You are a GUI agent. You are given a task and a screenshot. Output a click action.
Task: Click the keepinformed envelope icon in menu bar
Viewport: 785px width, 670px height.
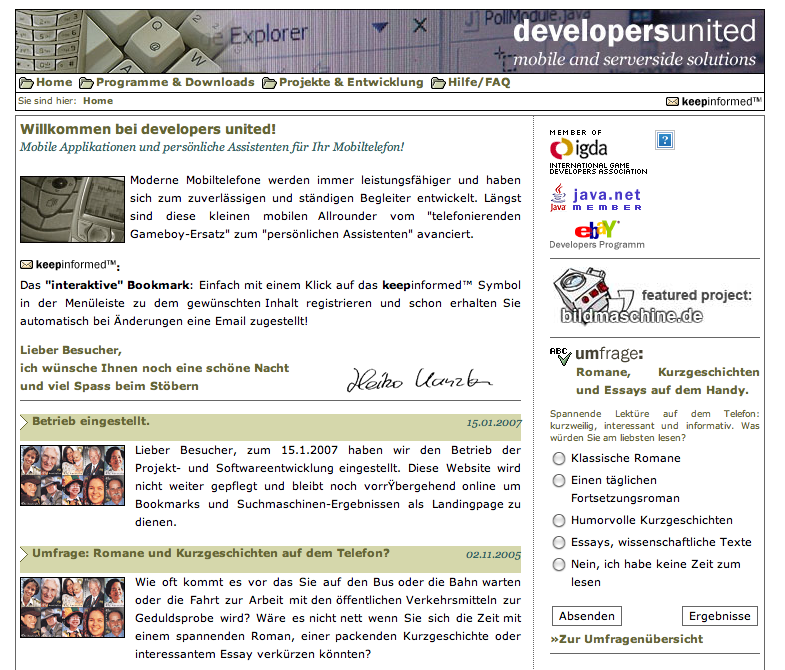[672, 101]
